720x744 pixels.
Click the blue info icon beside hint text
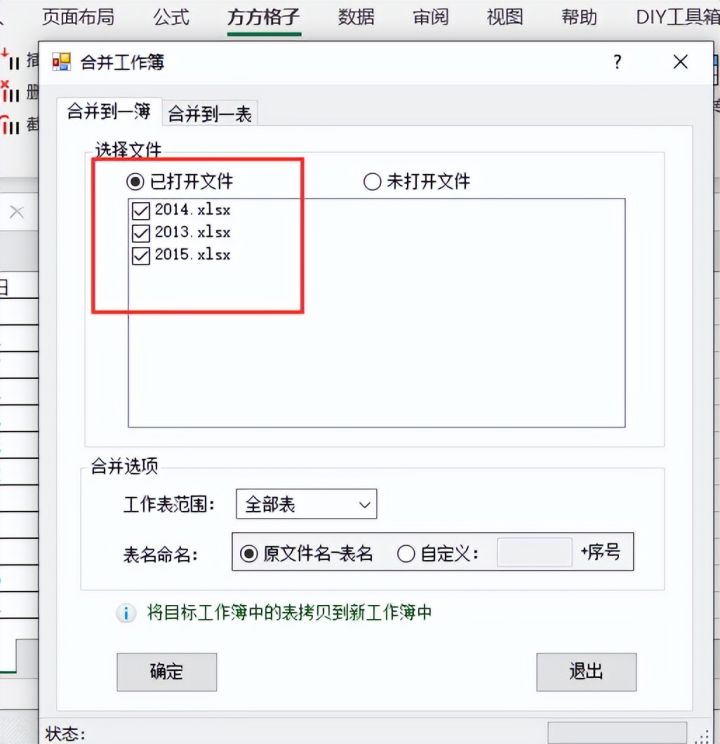click(126, 613)
